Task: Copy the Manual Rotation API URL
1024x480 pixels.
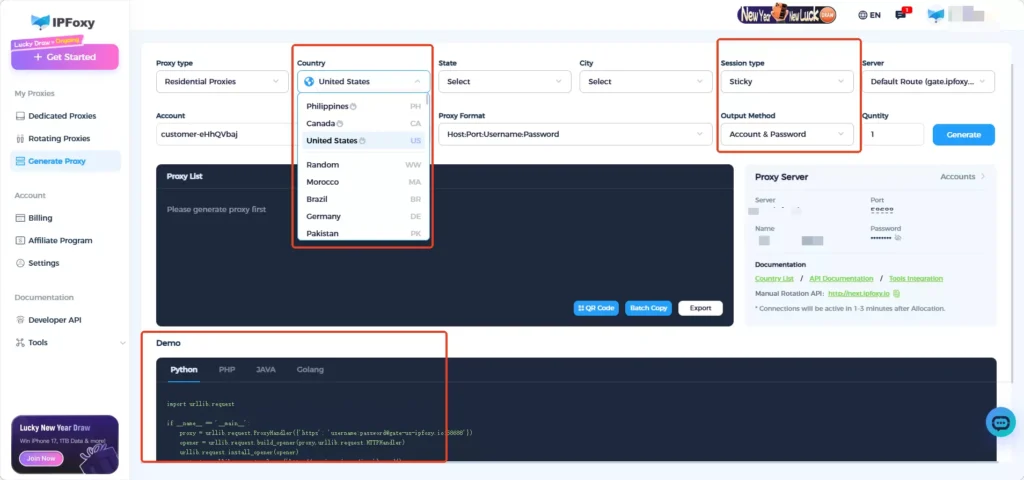Action: 897,293
